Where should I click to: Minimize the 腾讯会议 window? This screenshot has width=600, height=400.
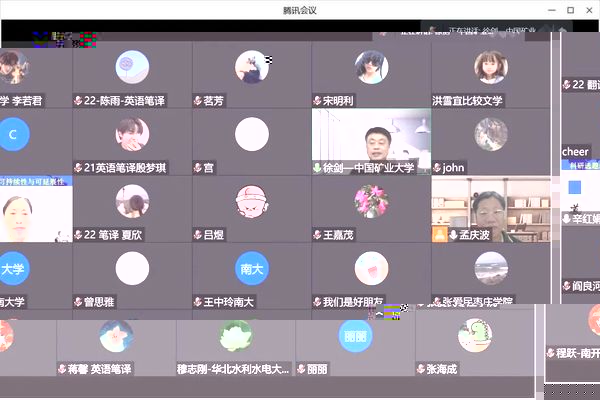coord(552,10)
